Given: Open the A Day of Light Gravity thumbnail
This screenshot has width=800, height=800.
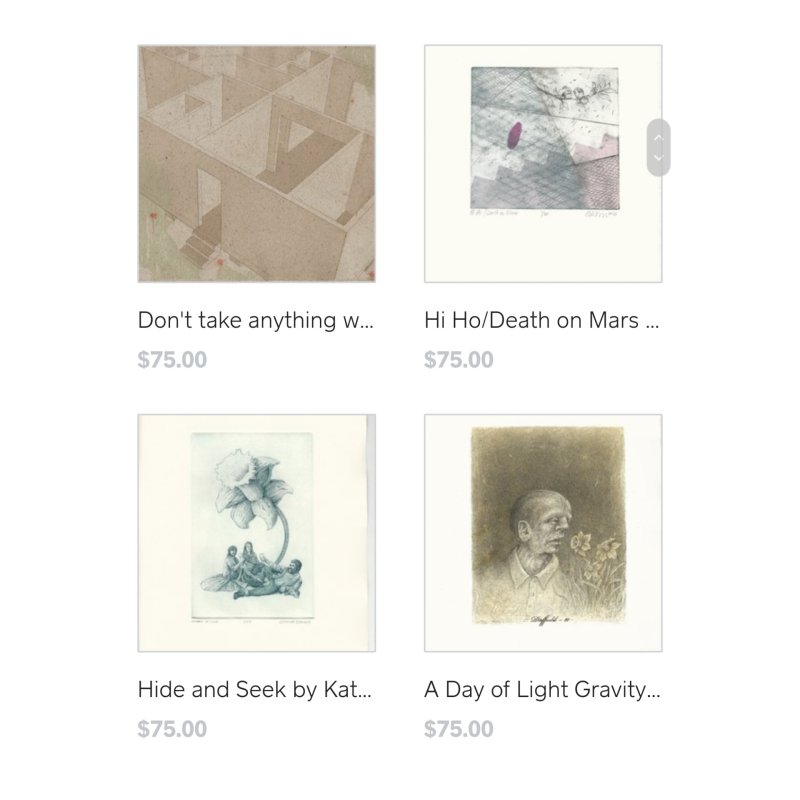Looking at the screenshot, I should (x=543, y=533).
